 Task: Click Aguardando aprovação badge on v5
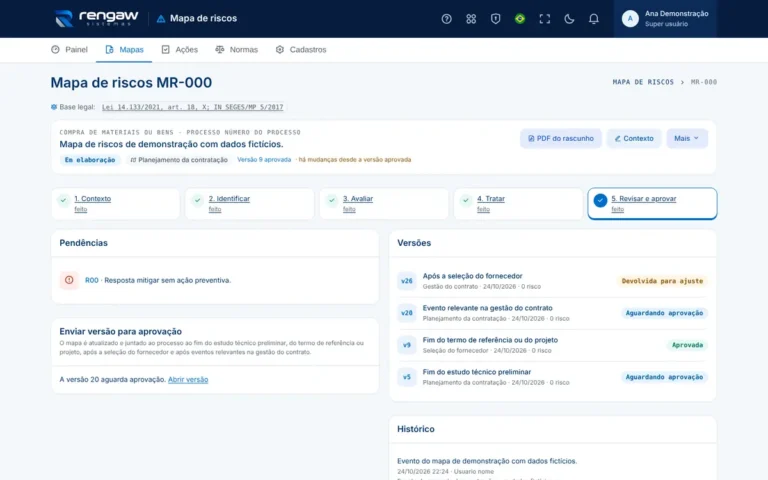[x=664, y=377]
